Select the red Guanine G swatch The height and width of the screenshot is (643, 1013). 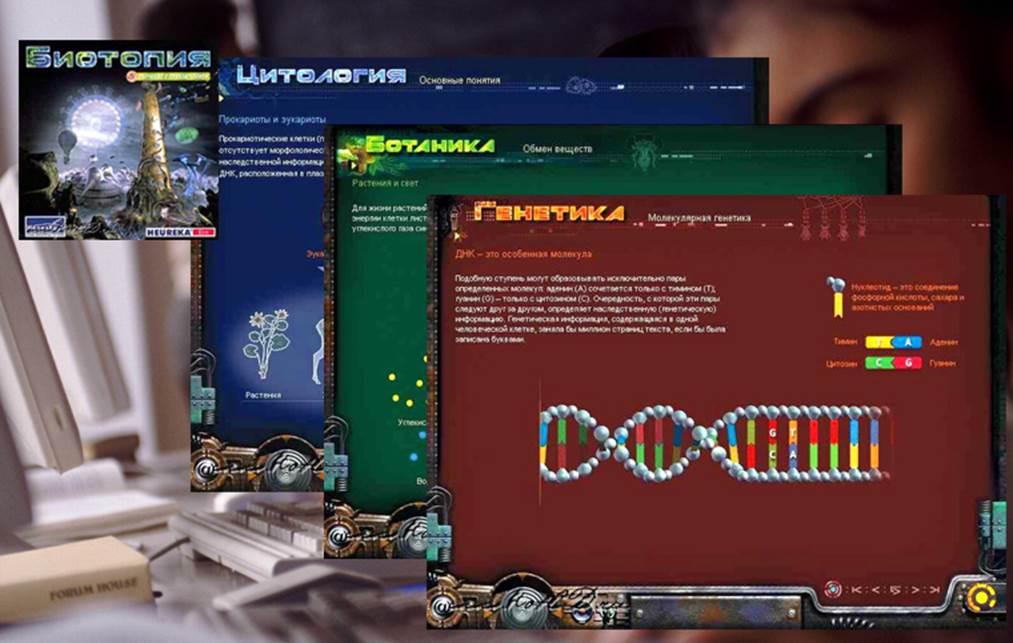[x=908, y=363]
